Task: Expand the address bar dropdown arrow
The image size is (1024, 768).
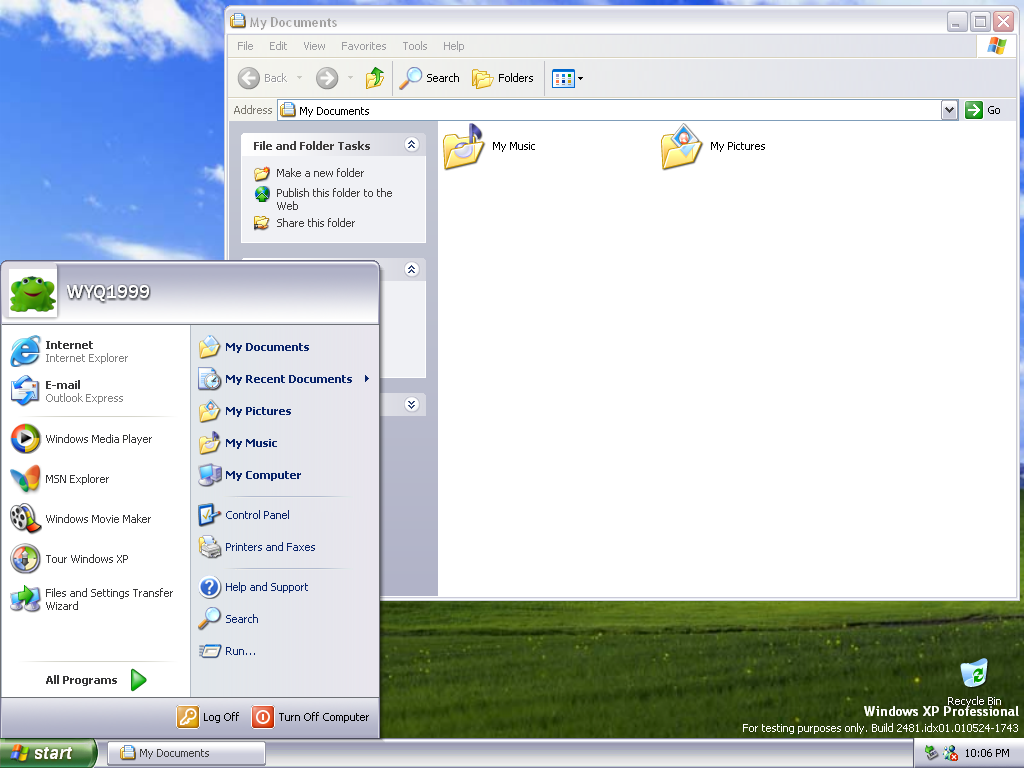Action: (950, 110)
